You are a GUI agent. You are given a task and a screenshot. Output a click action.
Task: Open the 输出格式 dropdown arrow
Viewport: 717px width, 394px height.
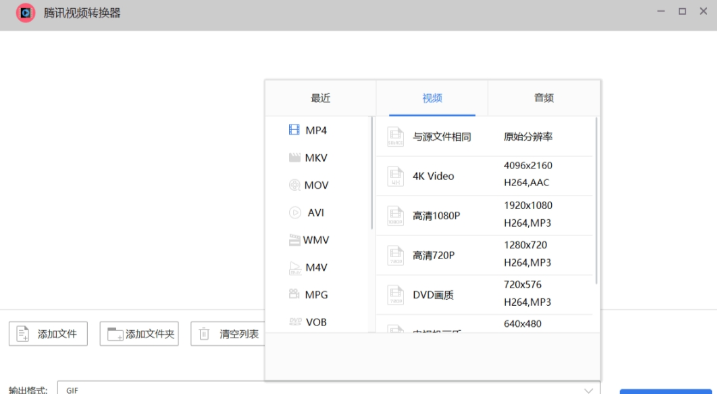[589, 390]
